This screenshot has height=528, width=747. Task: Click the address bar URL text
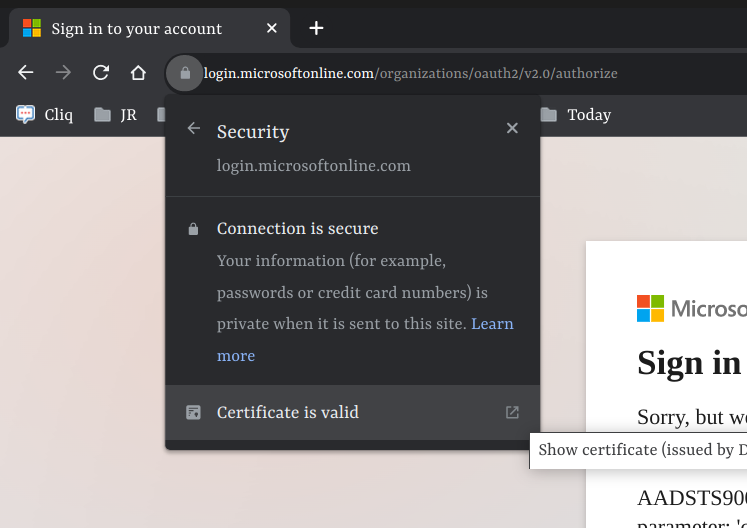click(x=410, y=73)
